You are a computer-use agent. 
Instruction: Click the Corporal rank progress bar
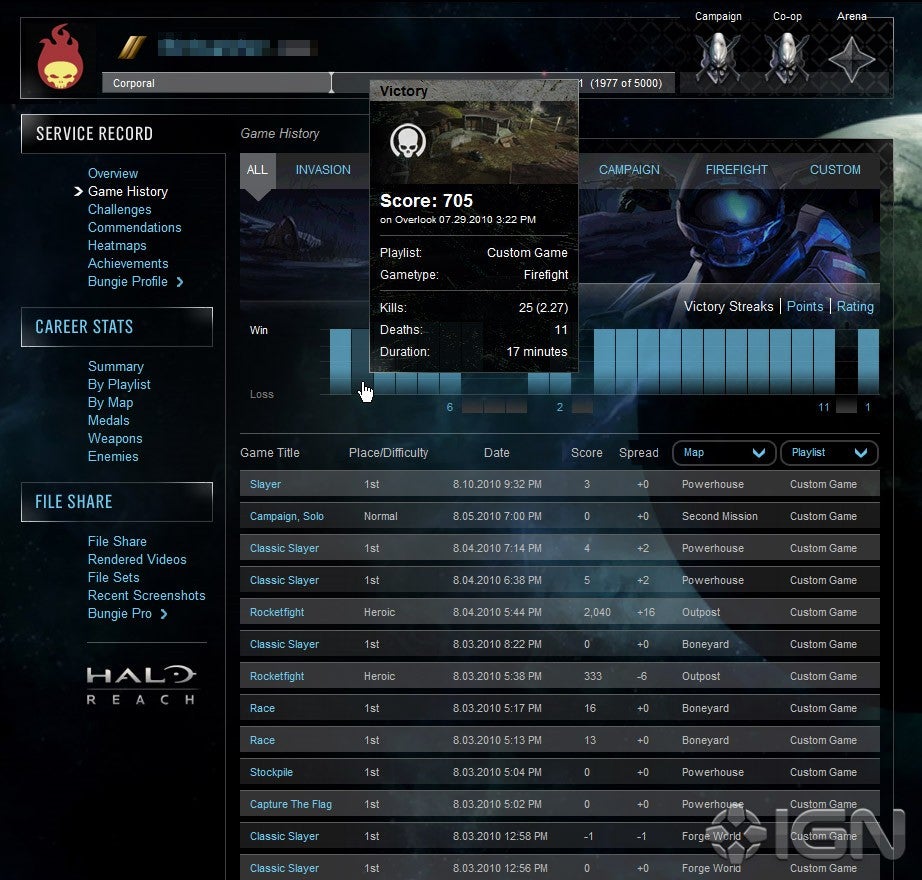pyautogui.click(x=389, y=83)
